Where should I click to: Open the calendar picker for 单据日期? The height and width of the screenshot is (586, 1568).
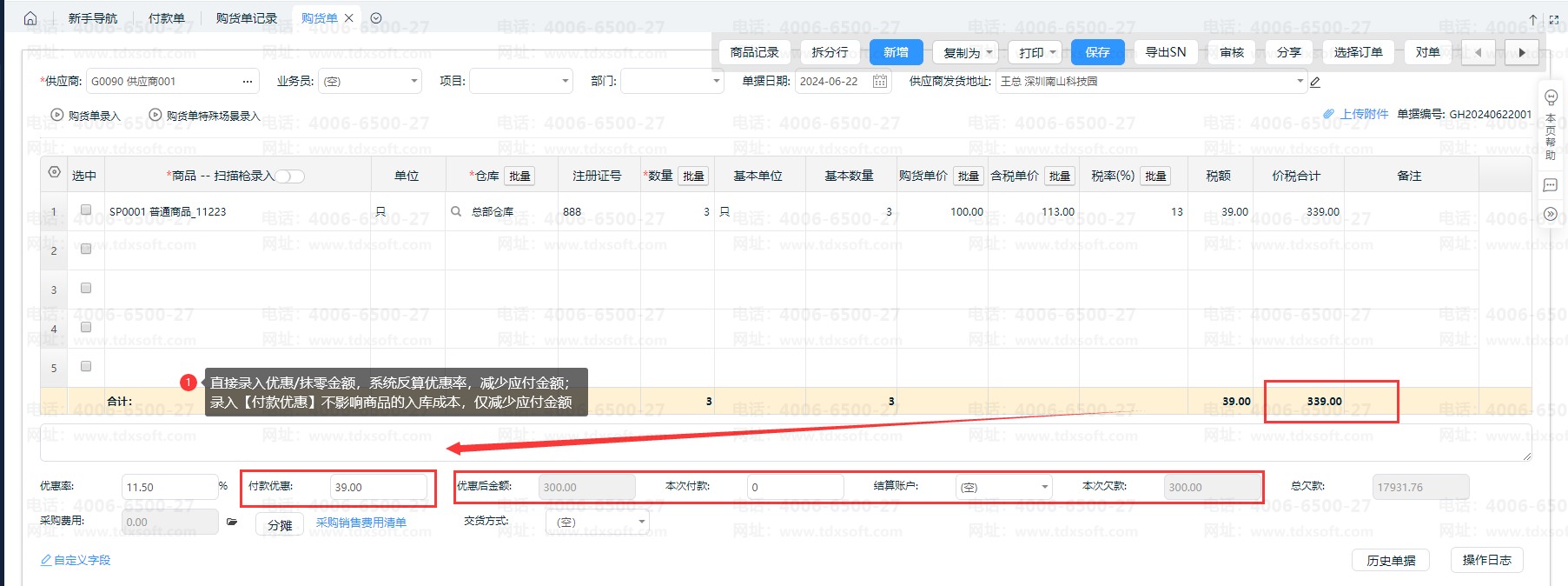(x=880, y=81)
